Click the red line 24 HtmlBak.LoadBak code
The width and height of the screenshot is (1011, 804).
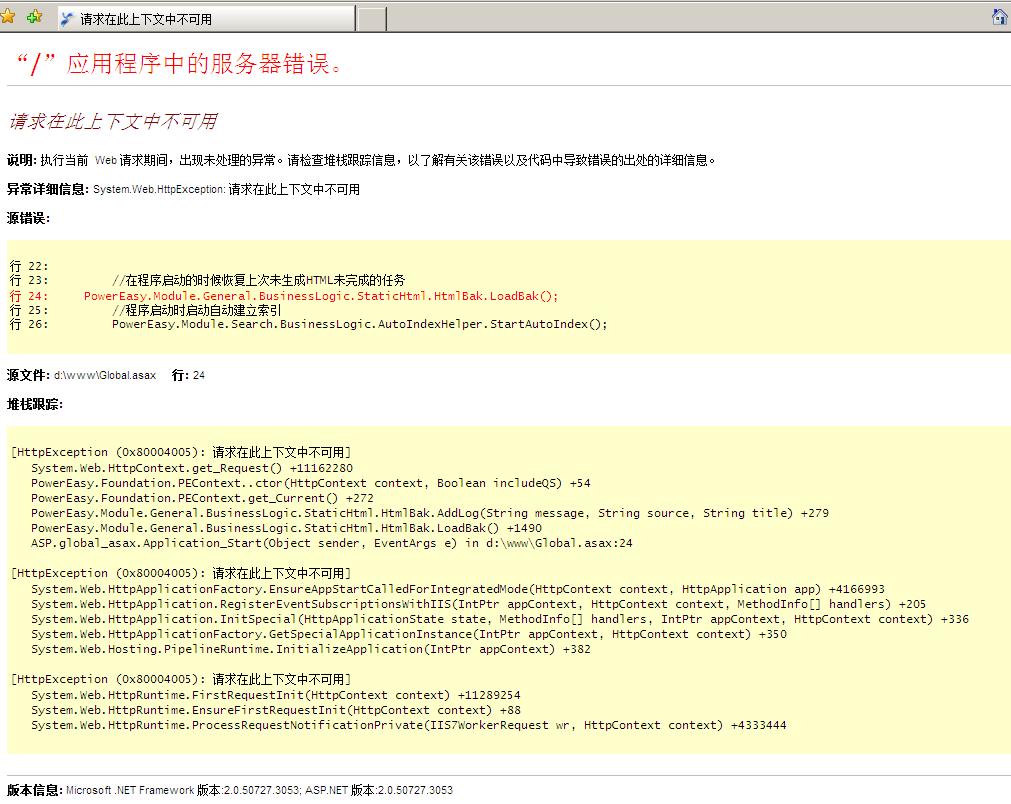pos(320,296)
